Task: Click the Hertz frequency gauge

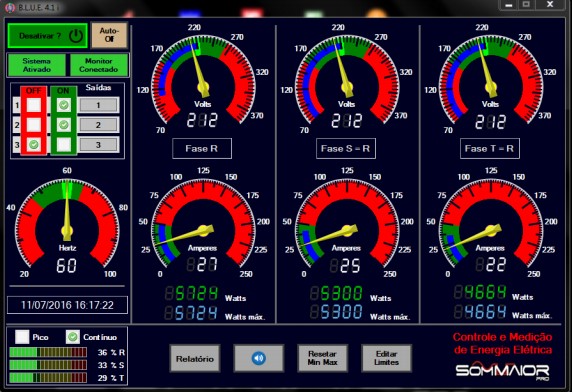Action: [67, 222]
